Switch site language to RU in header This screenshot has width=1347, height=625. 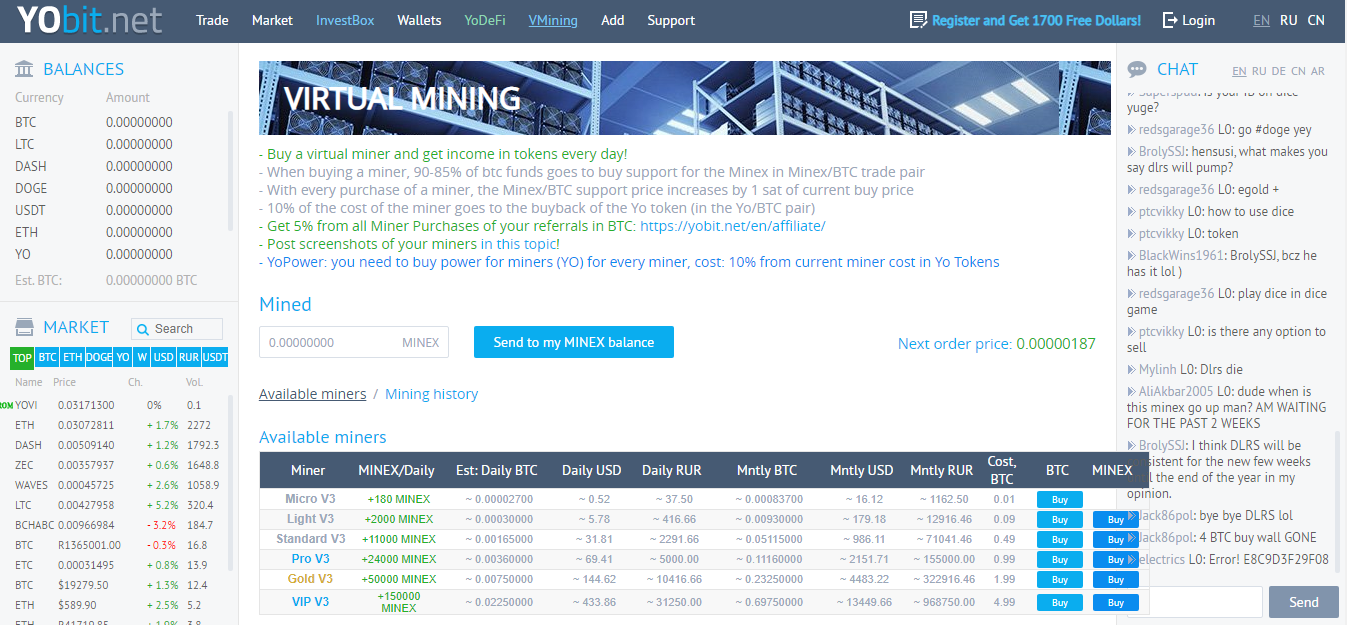pos(1289,20)
